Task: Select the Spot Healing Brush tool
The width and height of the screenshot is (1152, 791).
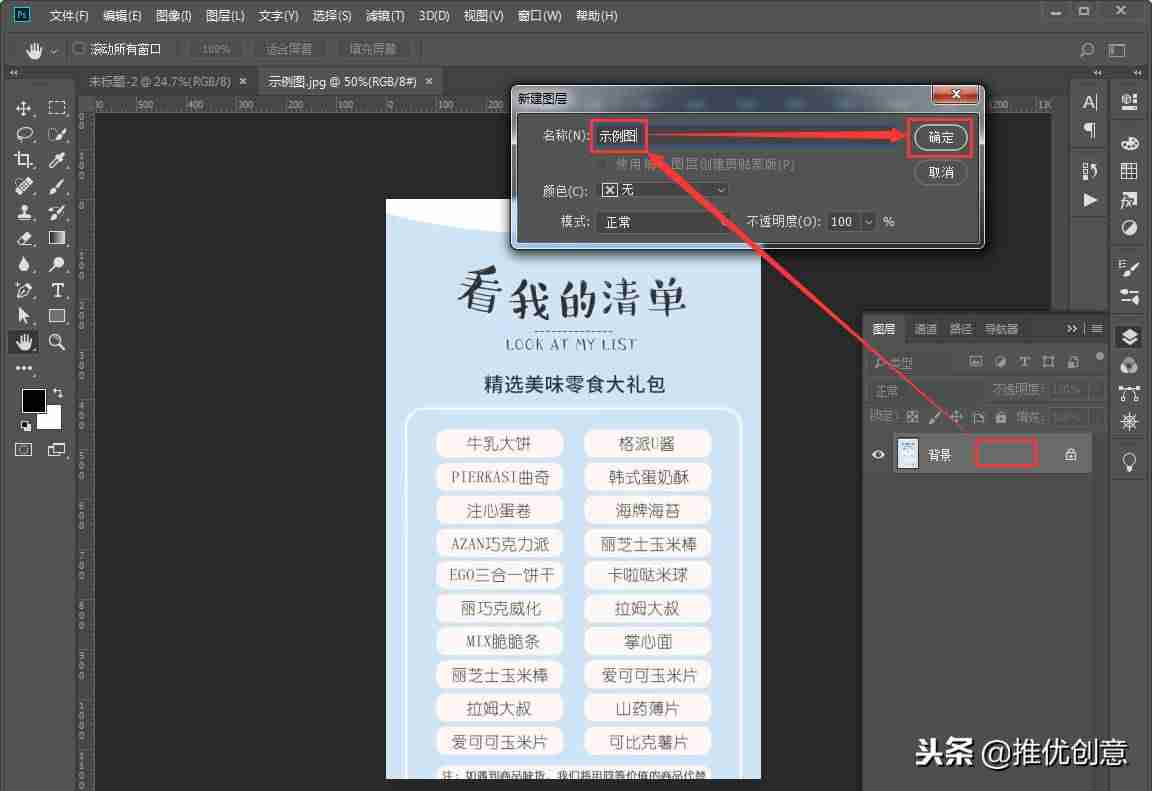Action: [x=24, y=187]
